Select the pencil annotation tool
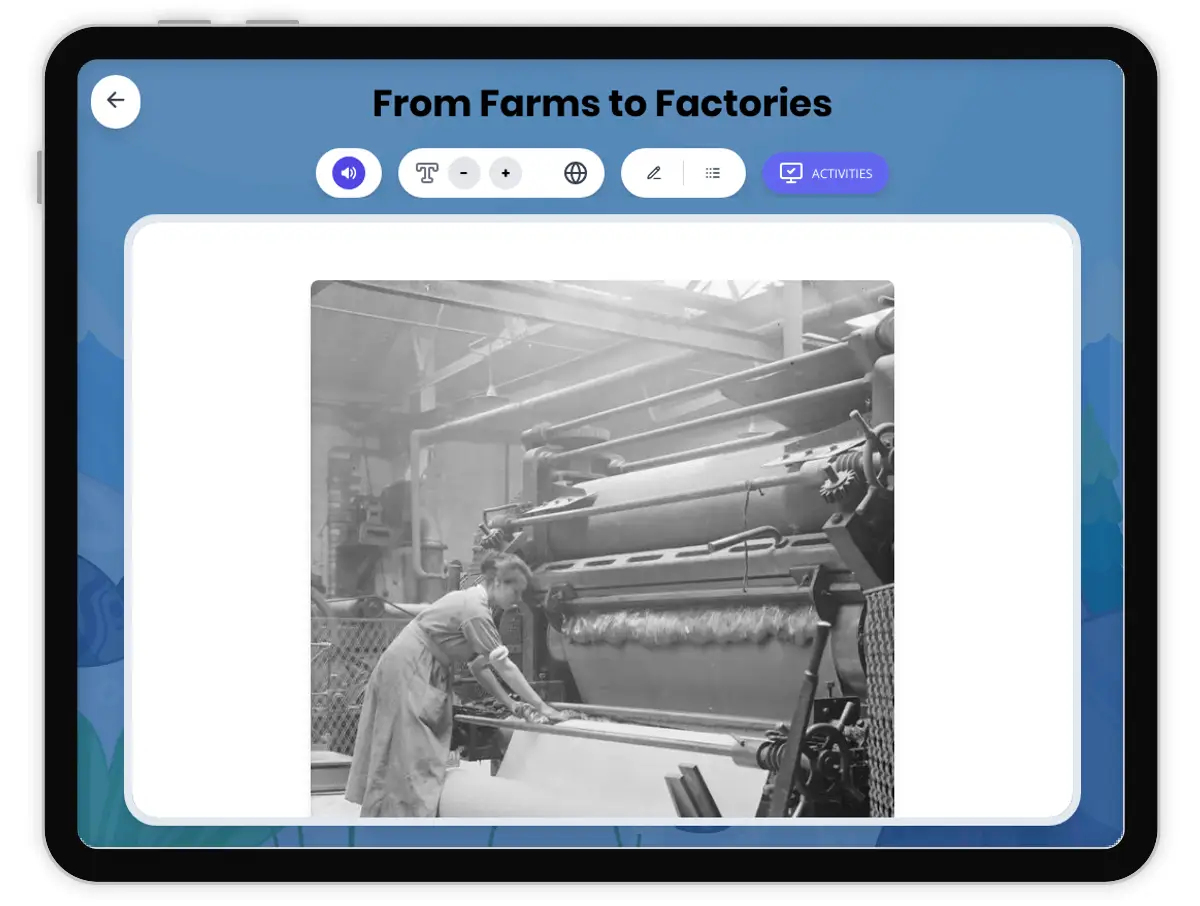Image resolution: width=1200 pixels, height=906 pixels. pyautogui.click(x=654, y=173)
